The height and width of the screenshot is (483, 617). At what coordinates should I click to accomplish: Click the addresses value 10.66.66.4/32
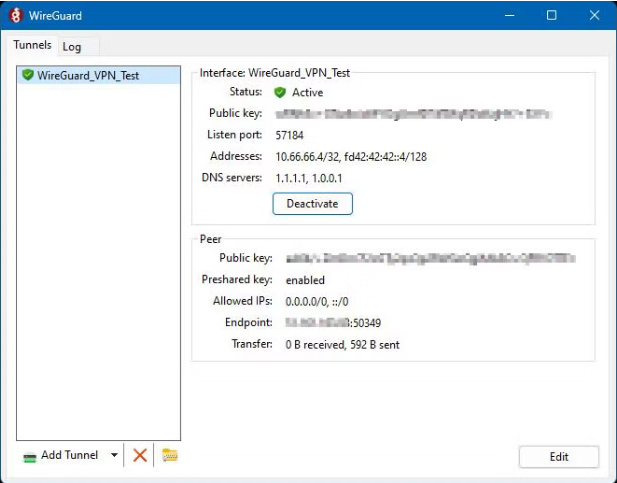[307, 157]
